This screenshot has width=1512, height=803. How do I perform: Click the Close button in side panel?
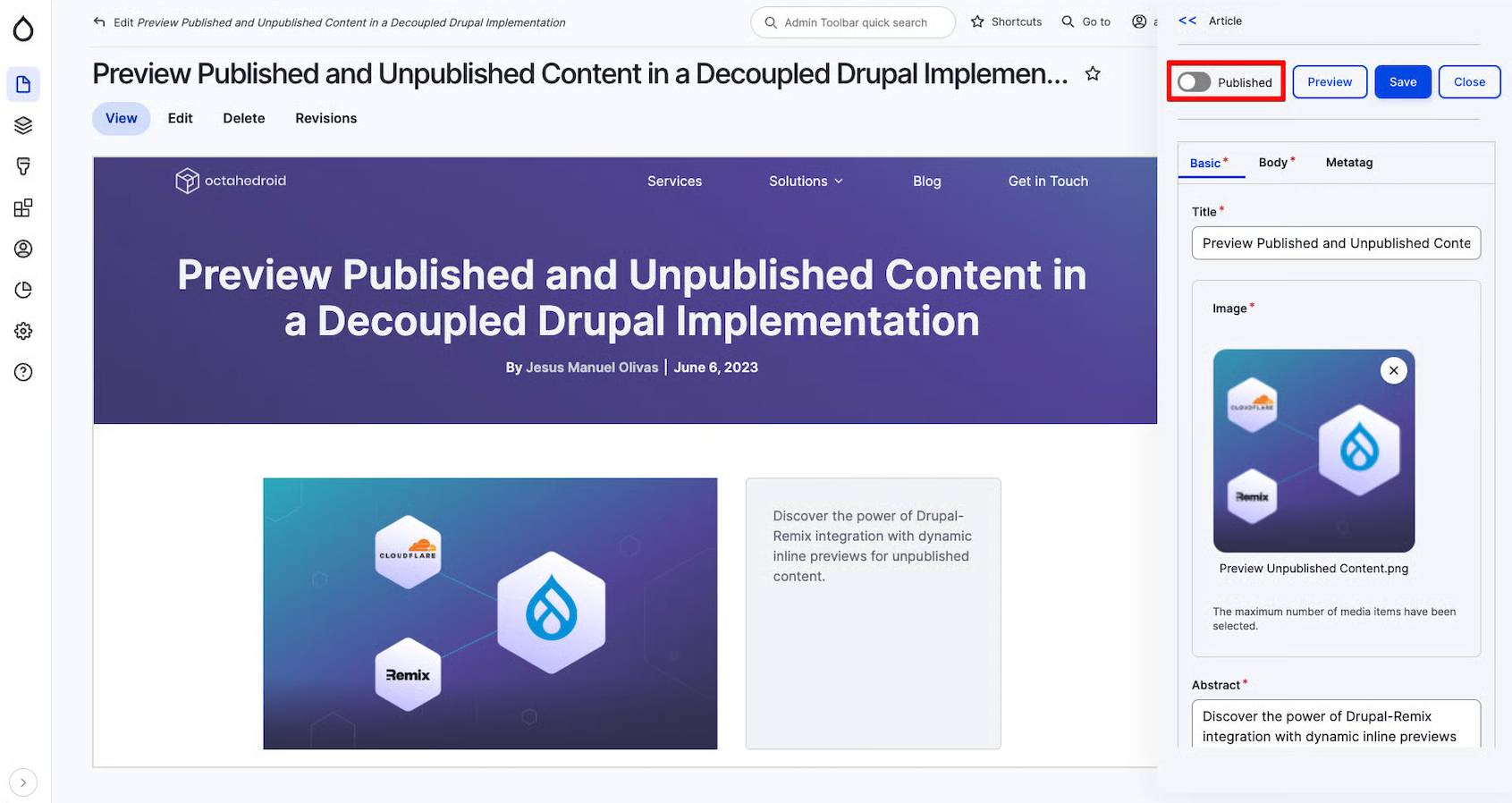tap(1469, 82)
